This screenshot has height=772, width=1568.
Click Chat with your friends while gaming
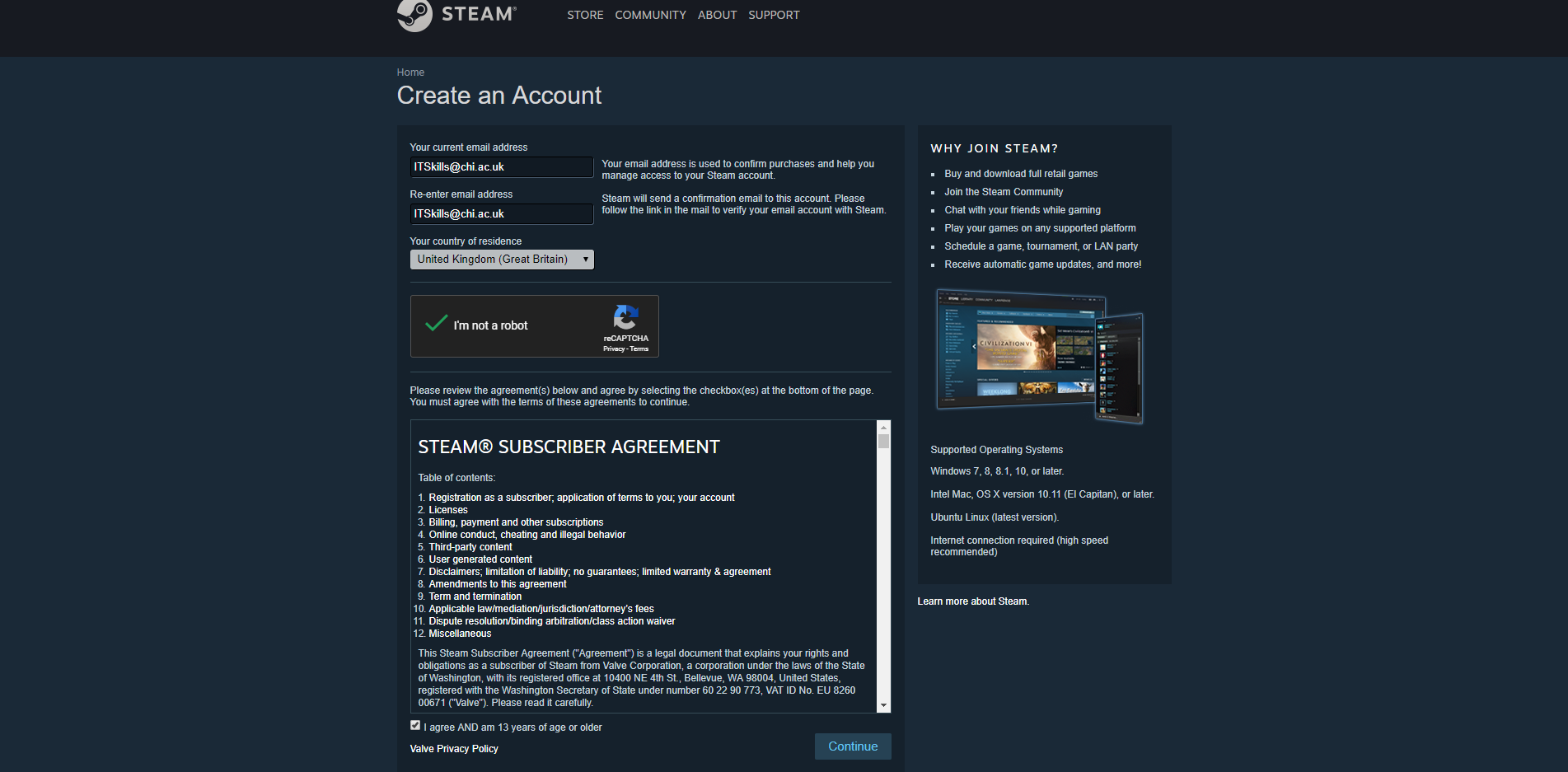pos(1023,210)
